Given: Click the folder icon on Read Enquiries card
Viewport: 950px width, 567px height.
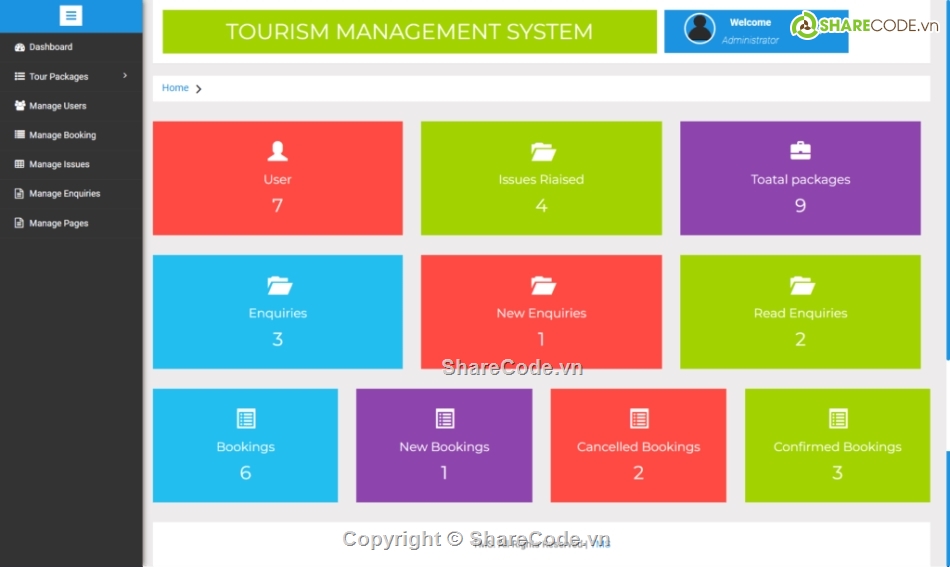Looking at the screenshot, I should [802, 285].
